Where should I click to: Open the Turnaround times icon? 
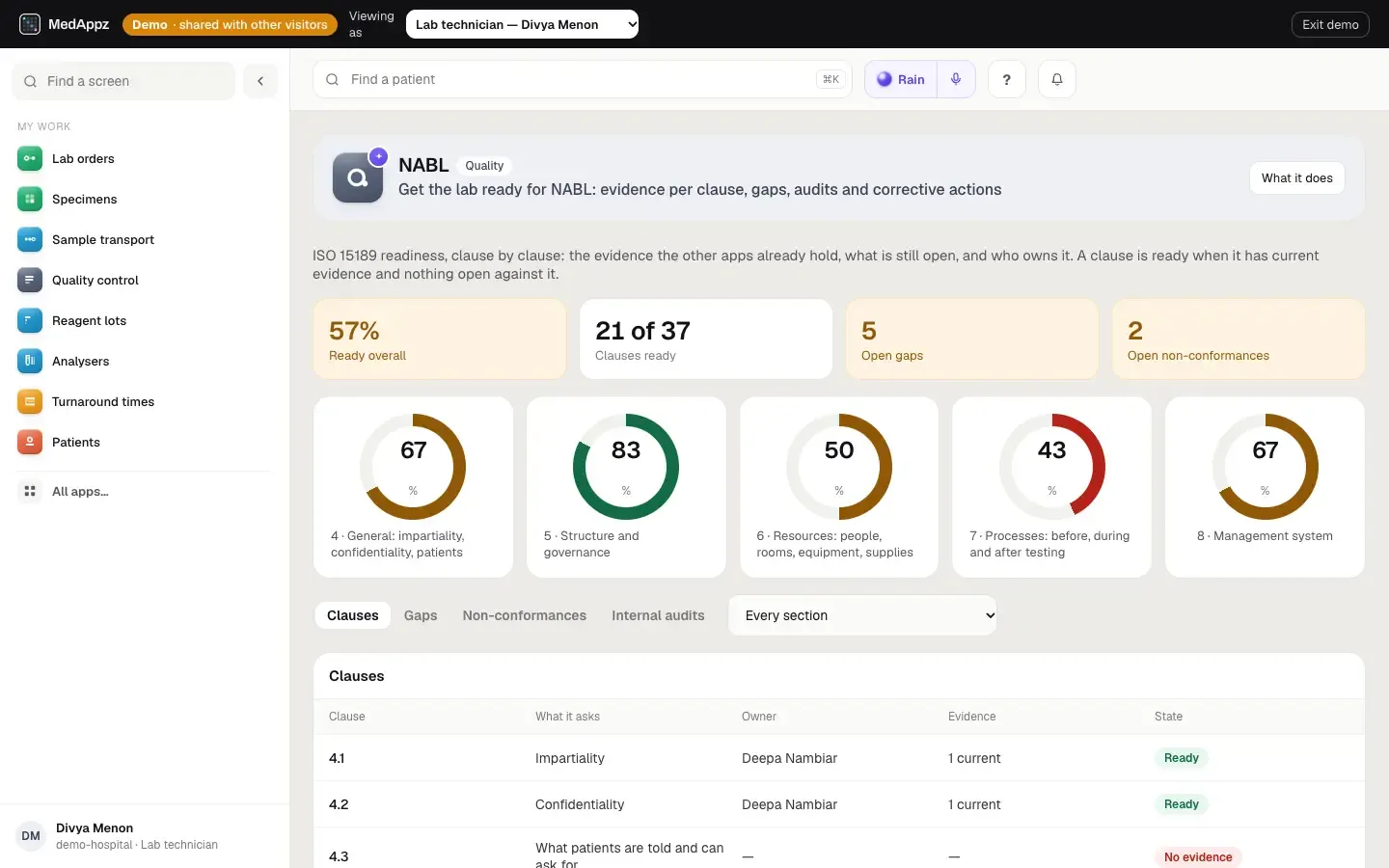pyautogui.click(x=30, y=401)
